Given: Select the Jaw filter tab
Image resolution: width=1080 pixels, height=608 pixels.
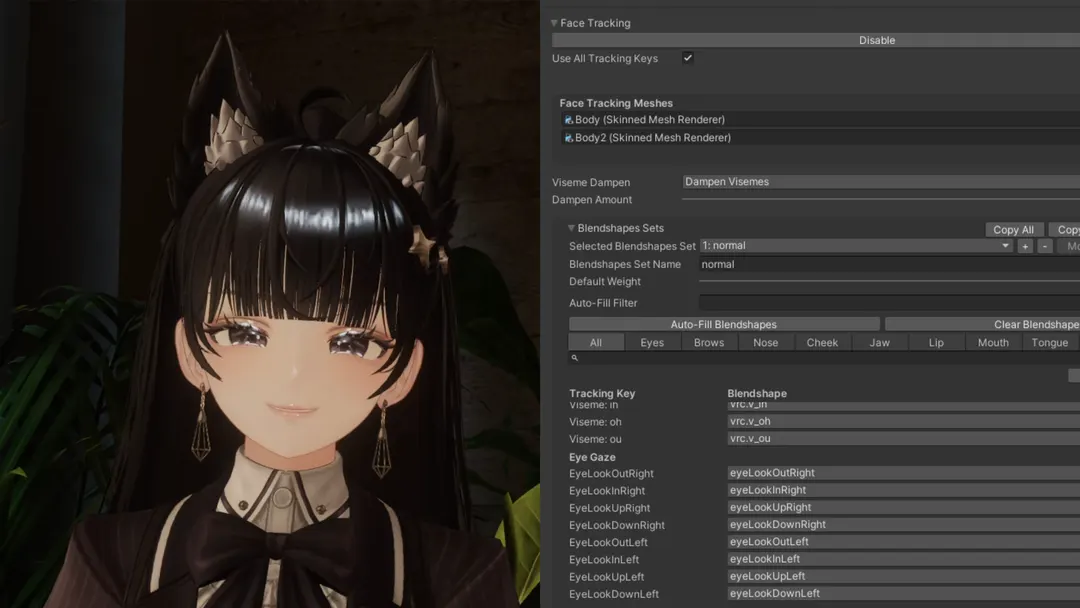Looking at the screenshot, I should 880,342.
